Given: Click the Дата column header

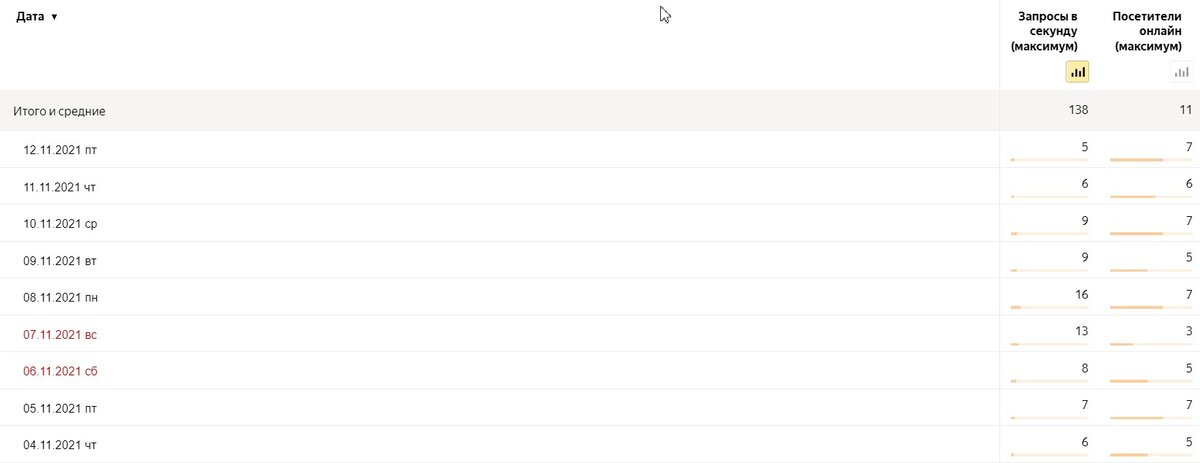Looking at the screenshot, I should [30, 17].
